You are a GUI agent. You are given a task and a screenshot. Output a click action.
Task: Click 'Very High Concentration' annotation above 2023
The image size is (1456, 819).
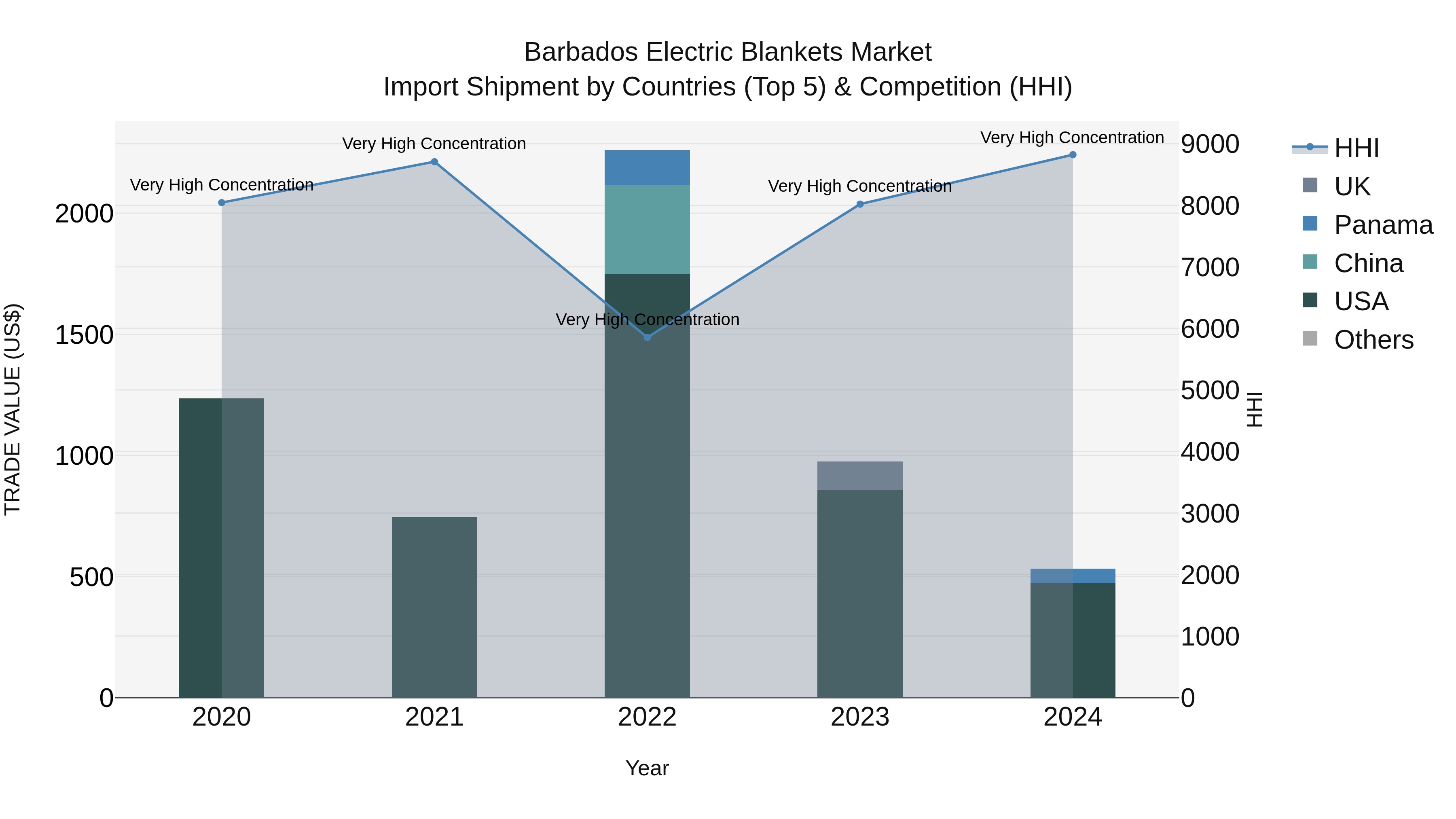(860, 186)
